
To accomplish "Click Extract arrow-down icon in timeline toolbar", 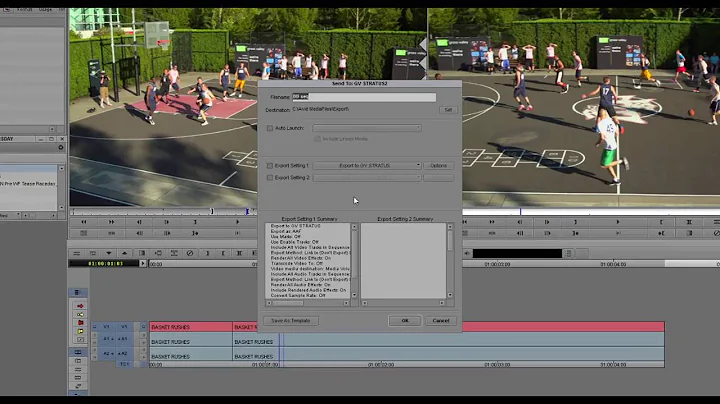I will pyautogui.click(x=109, y=253).
